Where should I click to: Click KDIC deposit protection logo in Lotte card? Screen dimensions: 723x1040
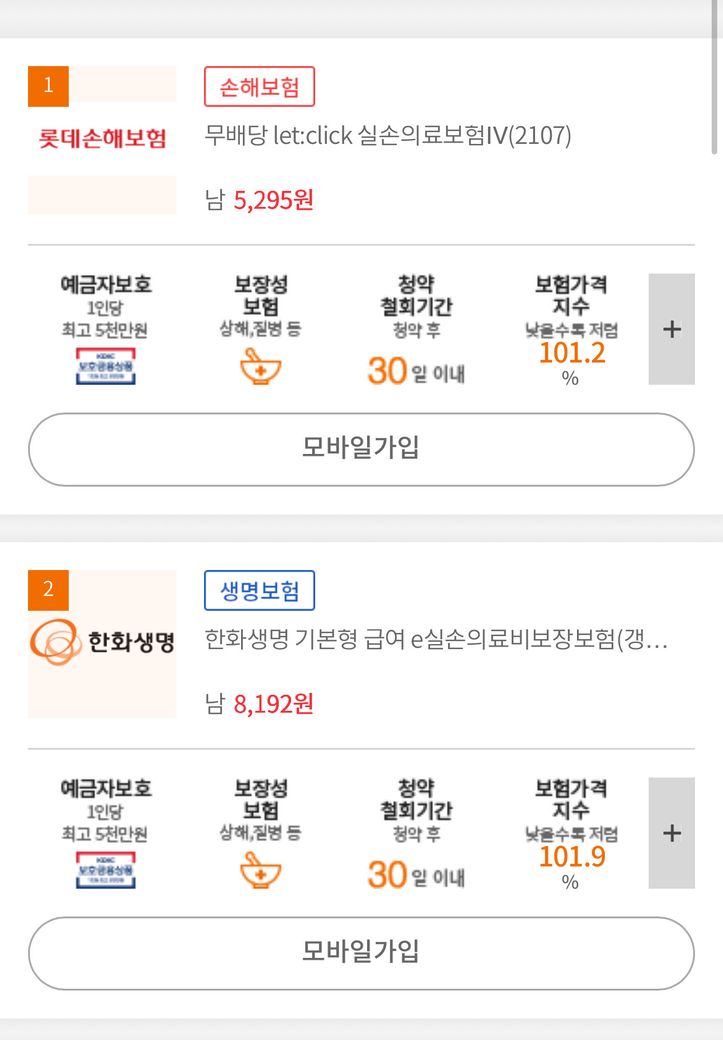point(106,366)
